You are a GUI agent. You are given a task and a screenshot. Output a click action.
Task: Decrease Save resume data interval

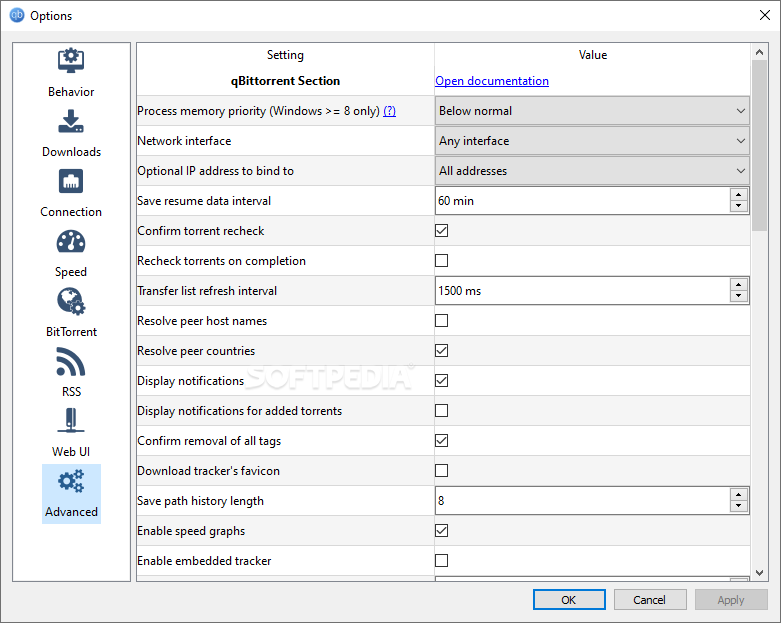click(x=739, y=206)
